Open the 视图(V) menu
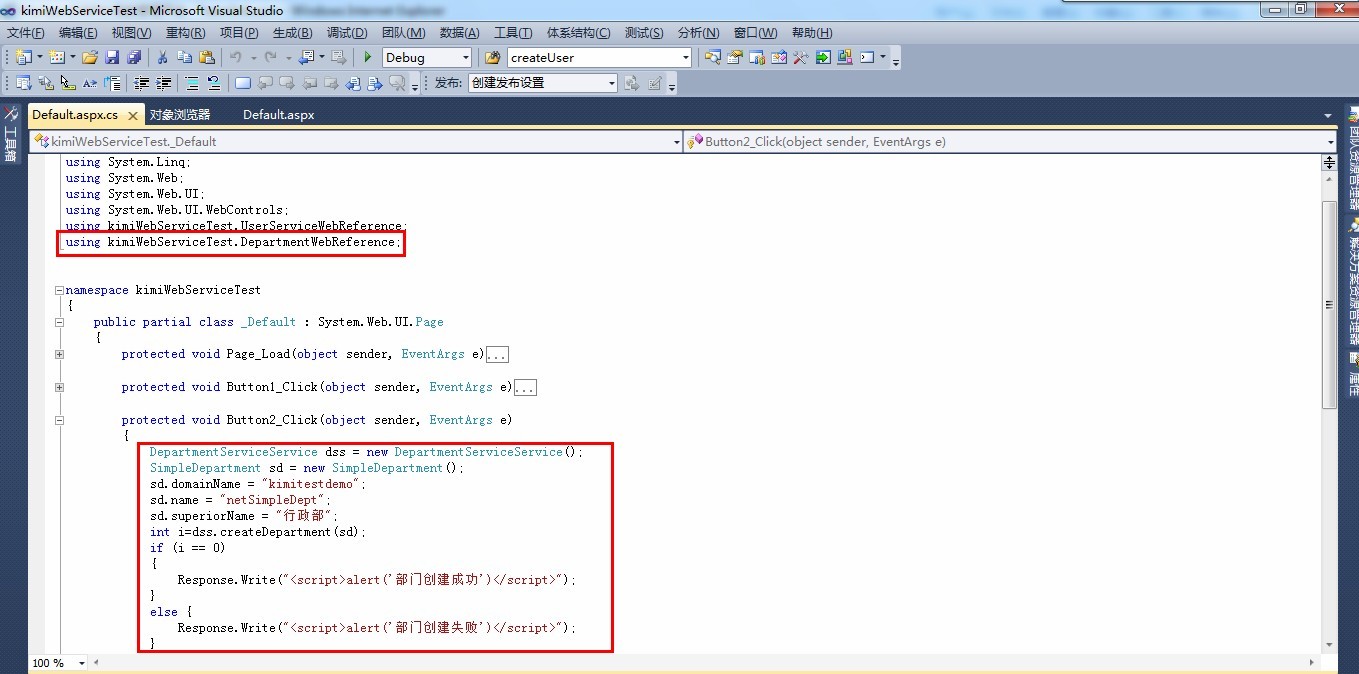The height and width of the screenshot is (674, 1359). click(131, 33)
